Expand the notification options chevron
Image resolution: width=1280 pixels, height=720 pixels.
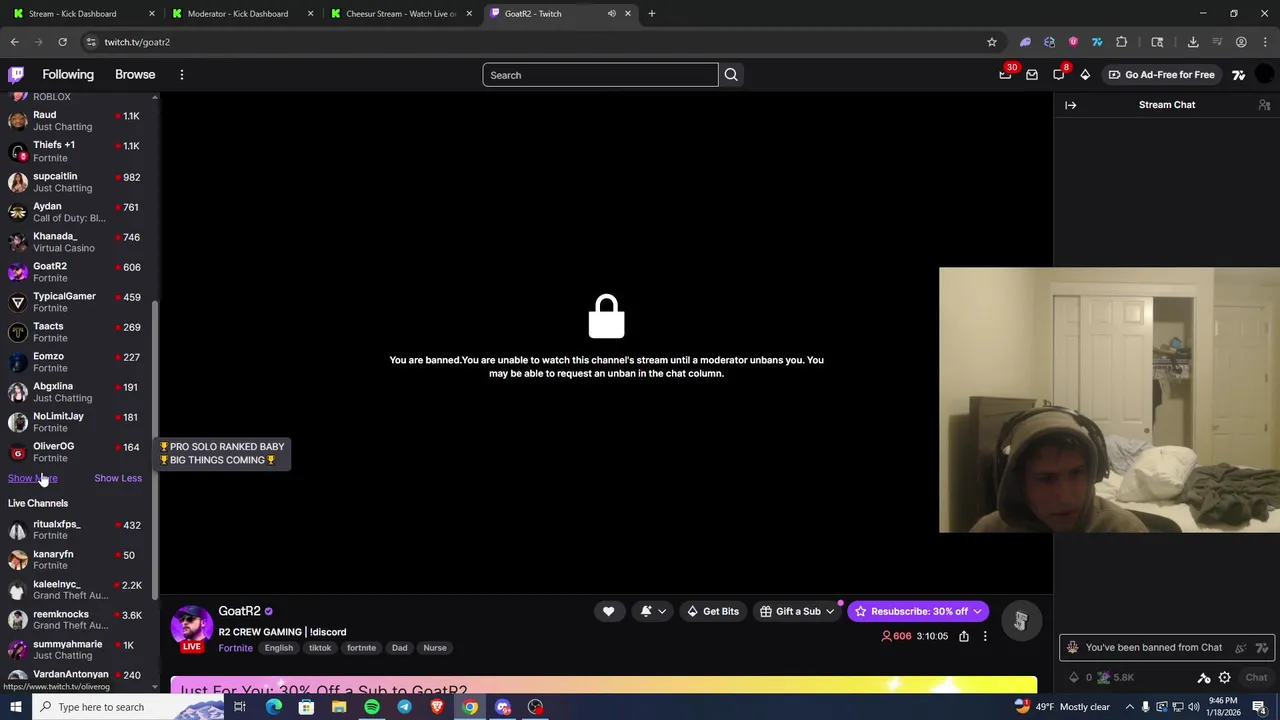click(661, 612)
